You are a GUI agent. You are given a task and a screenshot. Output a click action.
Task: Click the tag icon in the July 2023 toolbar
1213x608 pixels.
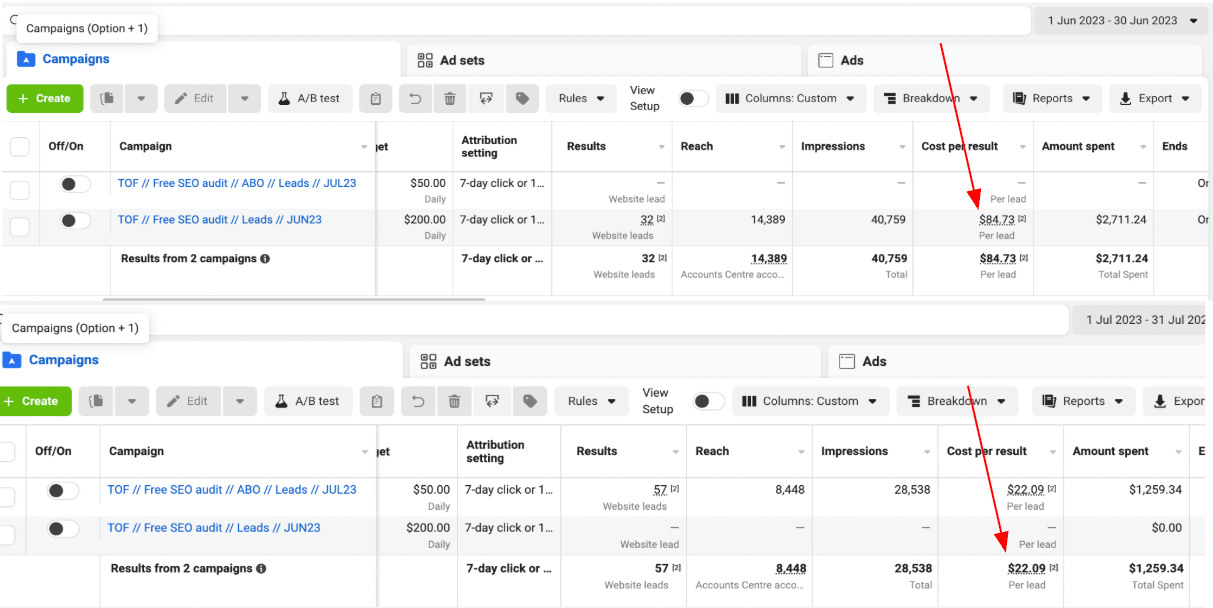[530, 401]
